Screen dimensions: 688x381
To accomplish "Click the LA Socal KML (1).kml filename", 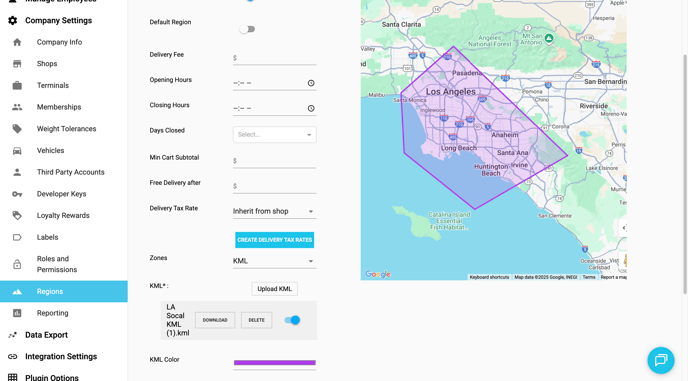I will point(178,320).
